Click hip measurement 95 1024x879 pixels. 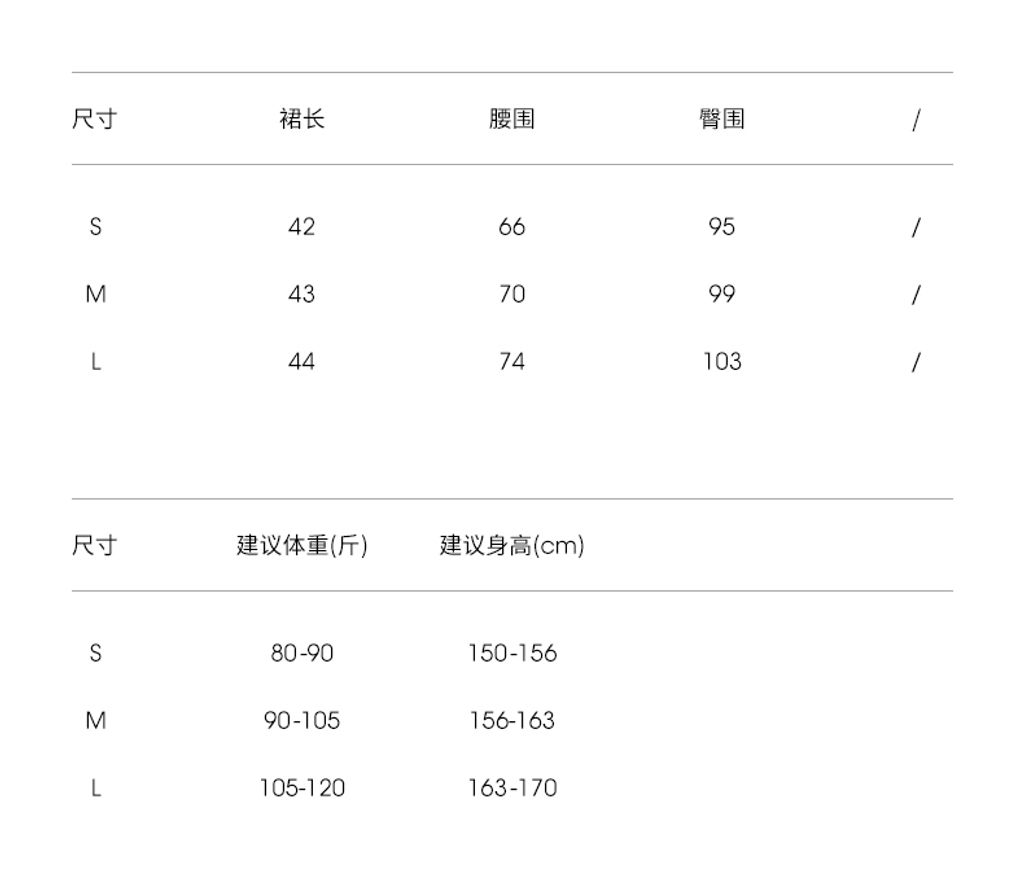point(721,227)
